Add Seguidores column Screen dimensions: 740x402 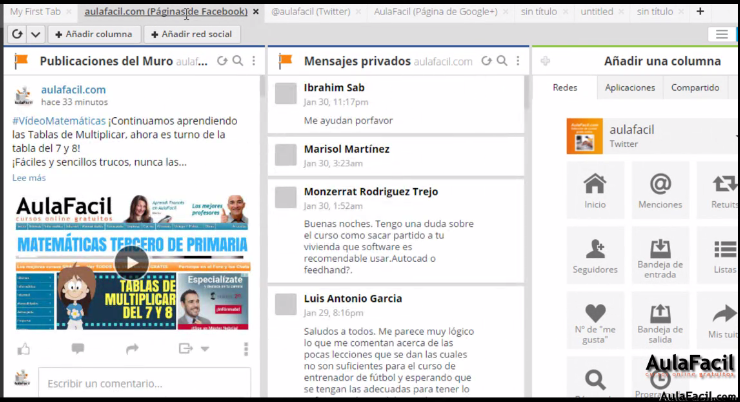595,255
